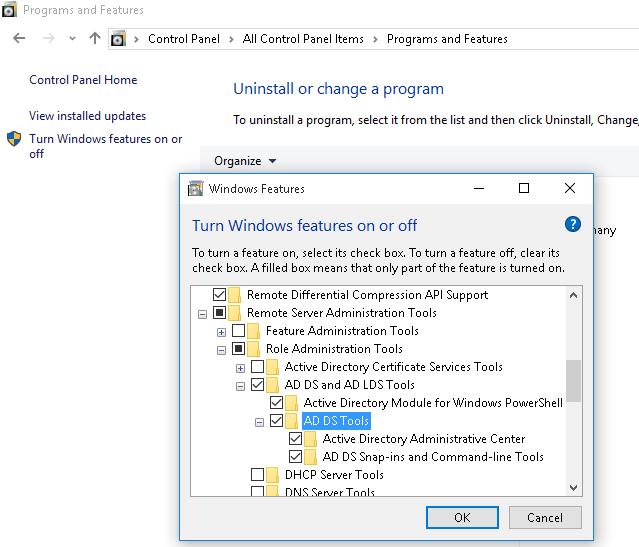Open the Organize dropdown menu

click(x=245, y=161)
